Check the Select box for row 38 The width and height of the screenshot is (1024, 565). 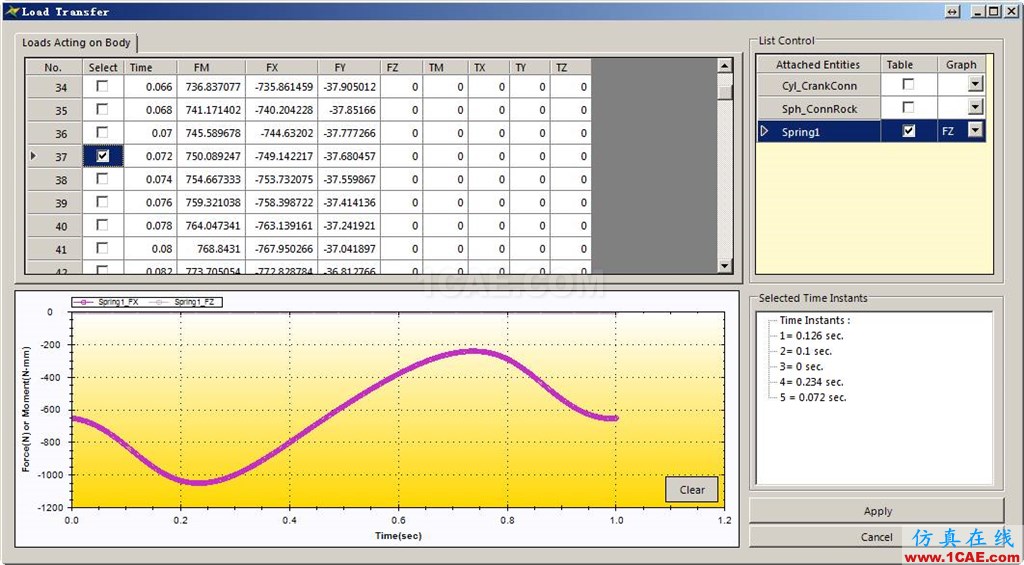103,179
